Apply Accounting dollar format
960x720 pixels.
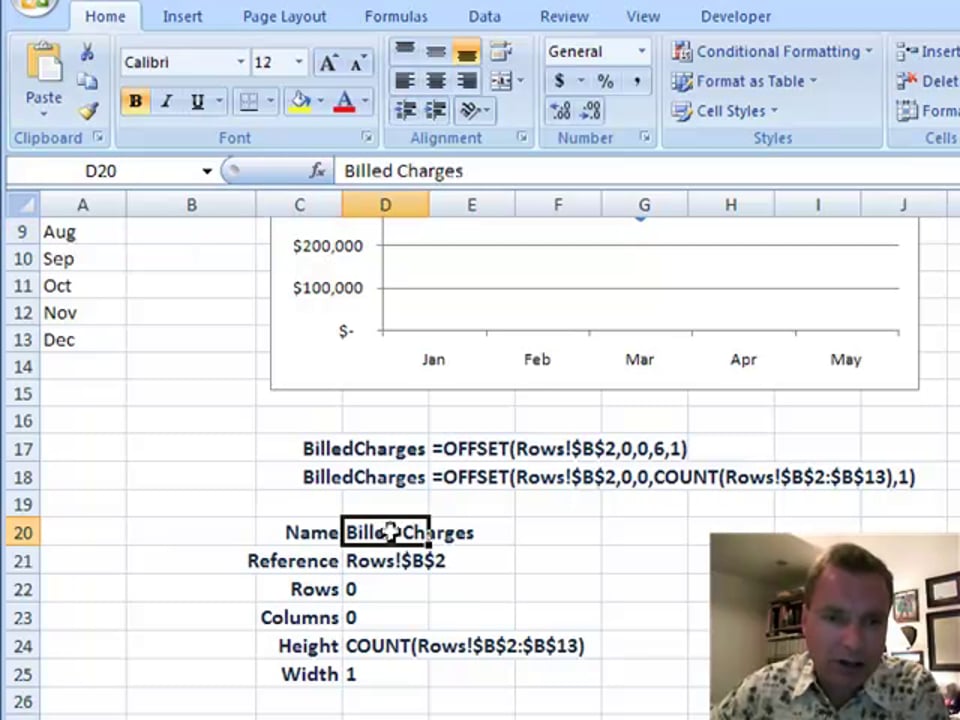pos(559,81)
